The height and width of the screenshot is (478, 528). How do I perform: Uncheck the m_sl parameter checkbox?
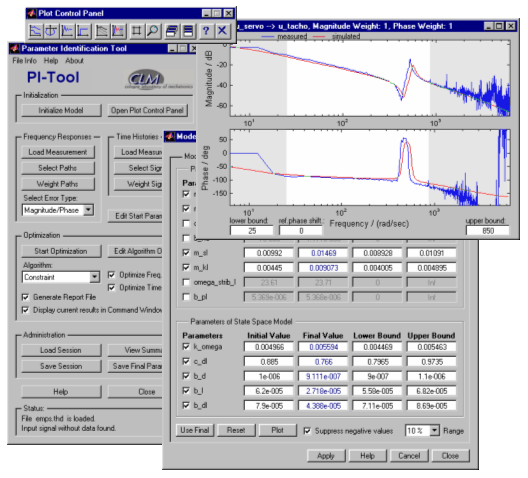pyautogui.click(x=186, y=252)
